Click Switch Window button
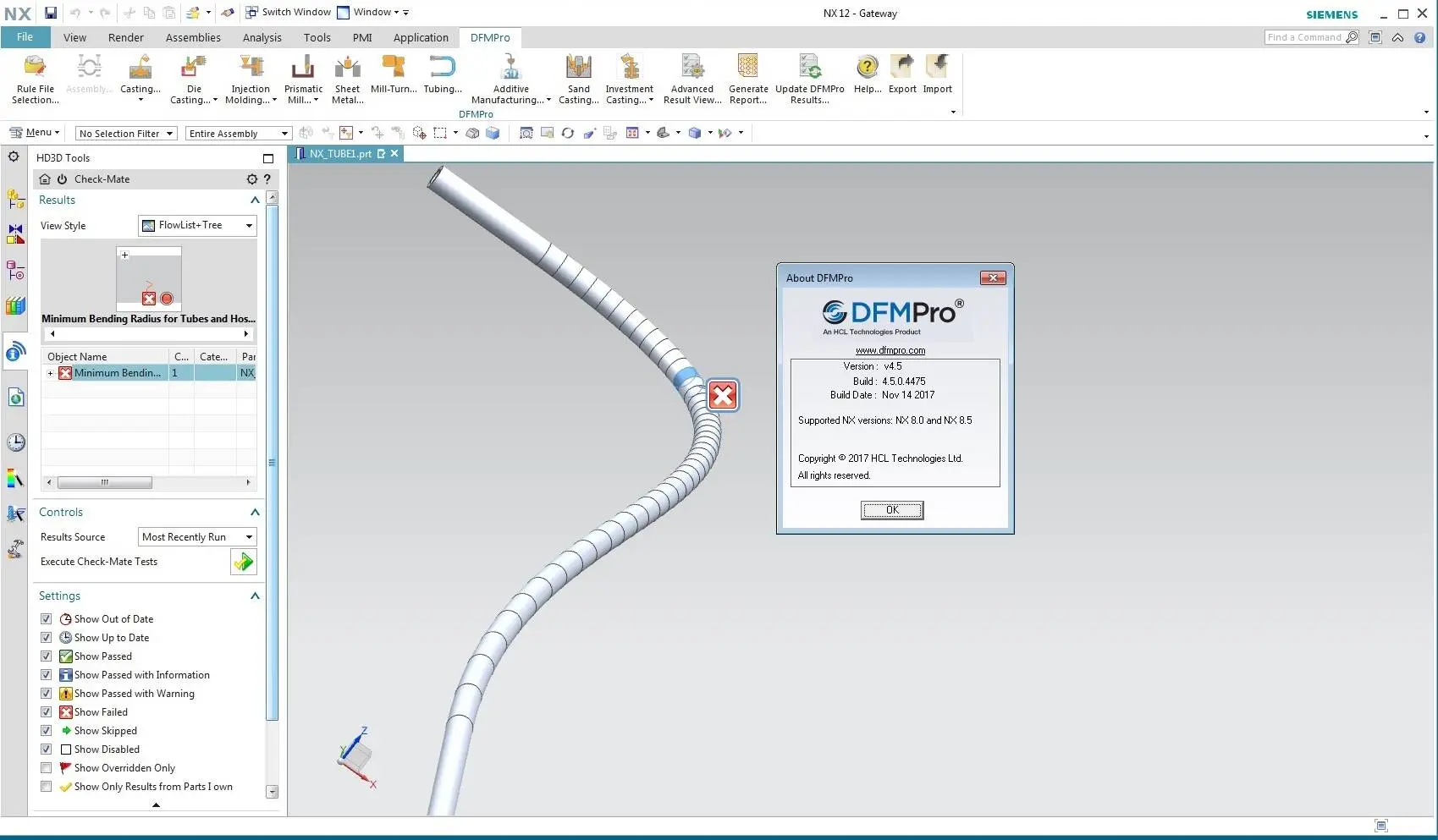Viewport: 1438px width, 840px height. pyautogui.click(x=289, y=13)
